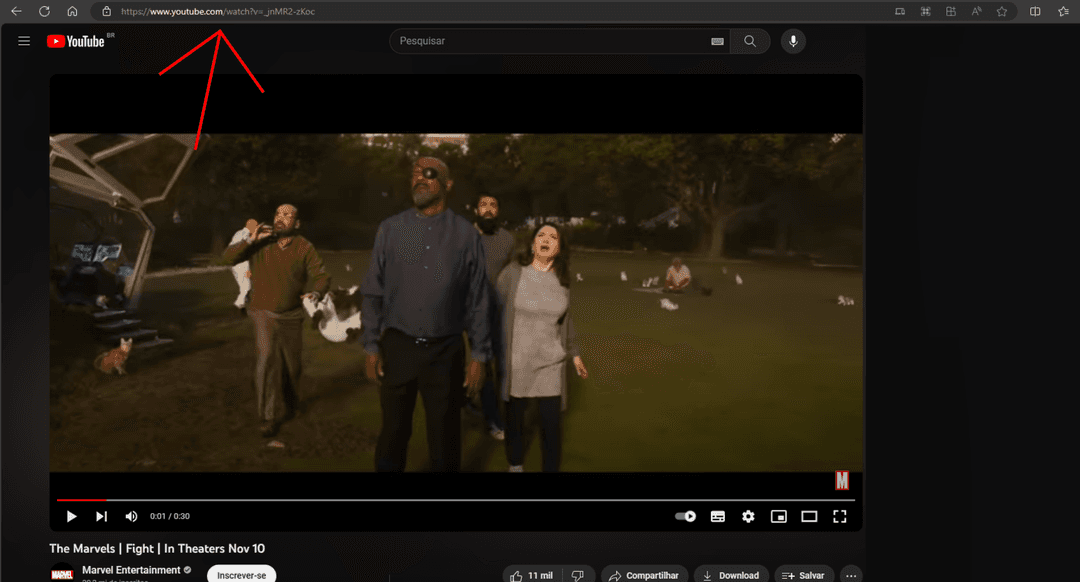
Task: Open video settings gear menu
Action: [x=748, y=516]
